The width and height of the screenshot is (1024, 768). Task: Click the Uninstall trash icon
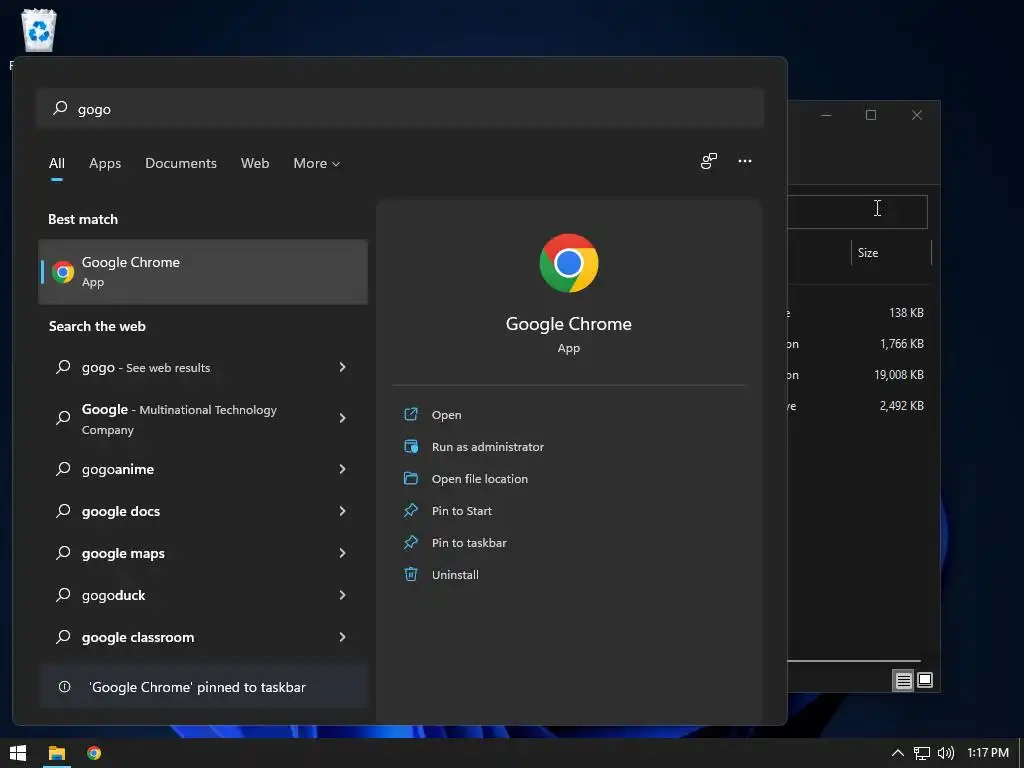[x=411, y=574]
